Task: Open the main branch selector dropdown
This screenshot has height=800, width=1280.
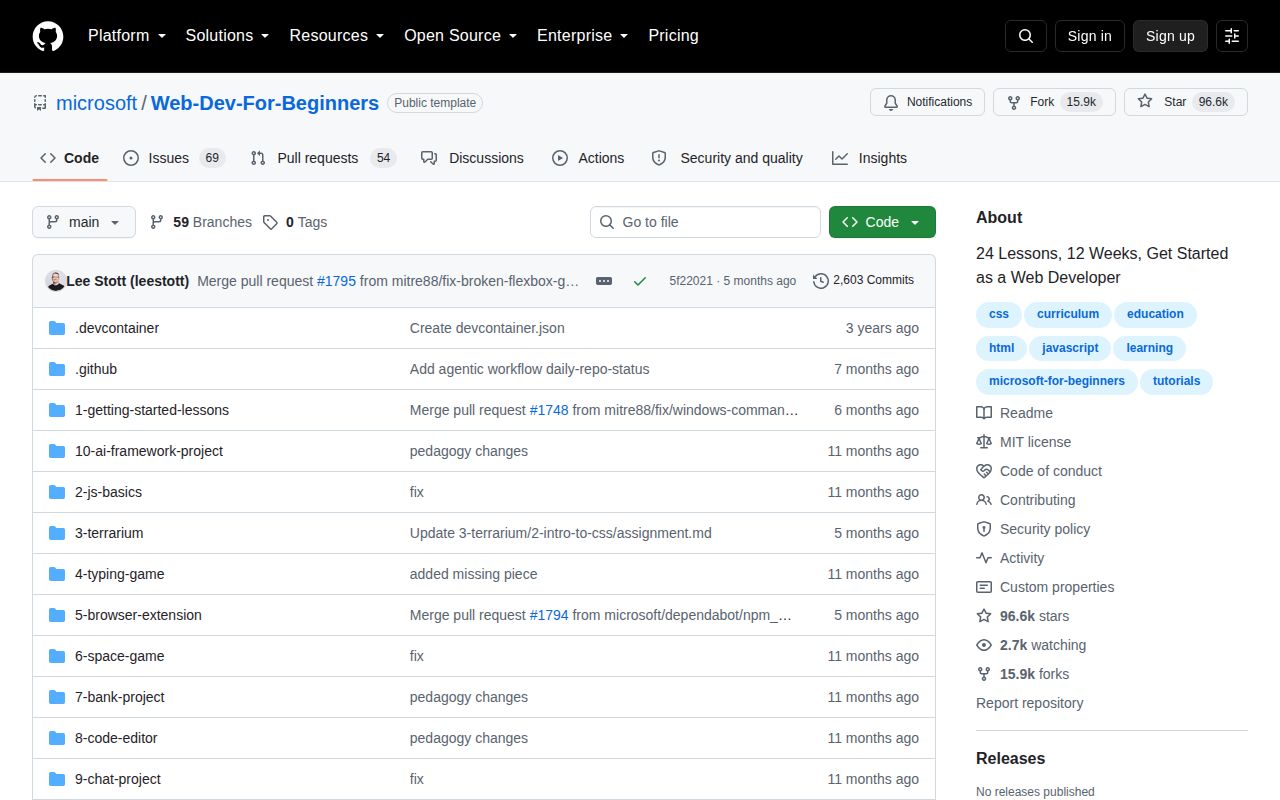Action: point(84,222)
